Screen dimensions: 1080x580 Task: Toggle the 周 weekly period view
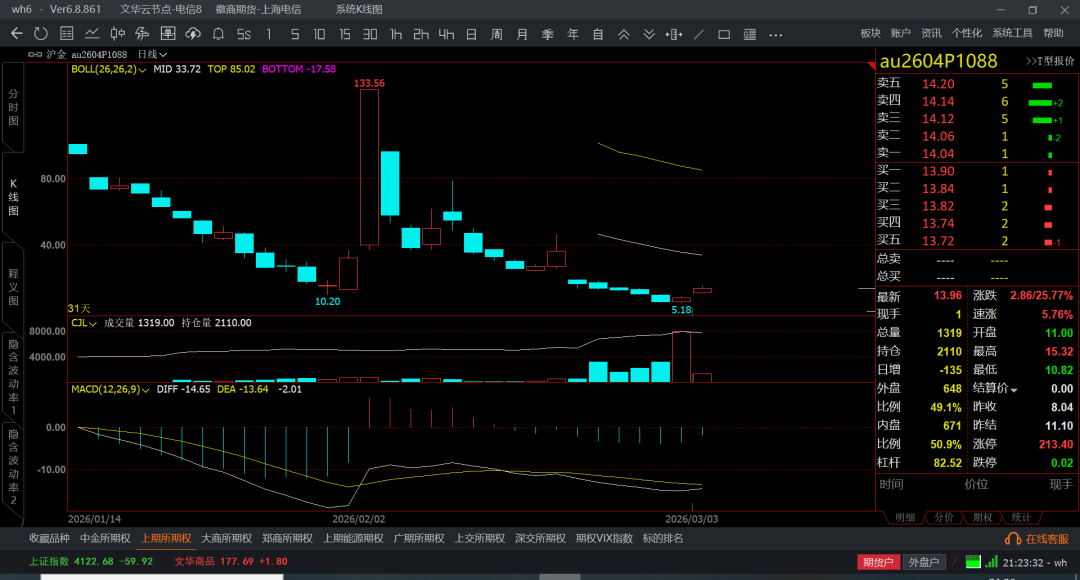click(496, 34)
